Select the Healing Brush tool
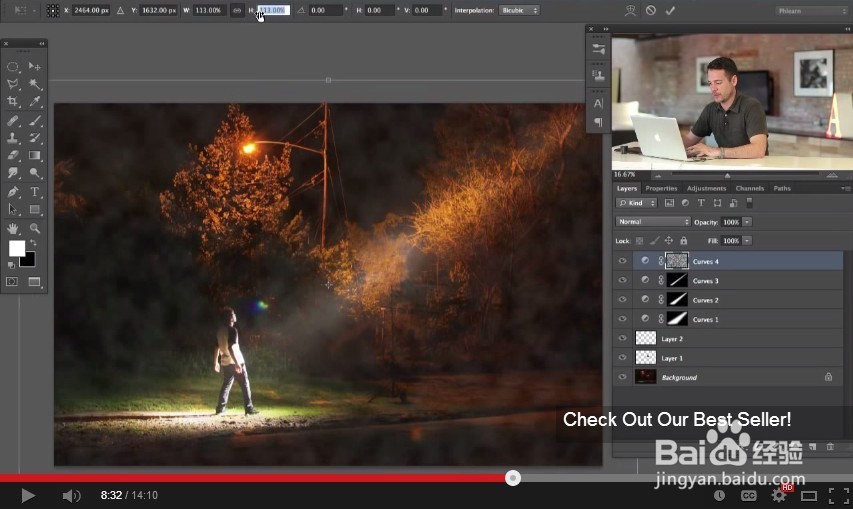The width and height of the screenshot is (853, 509). [x=13, y=121]
